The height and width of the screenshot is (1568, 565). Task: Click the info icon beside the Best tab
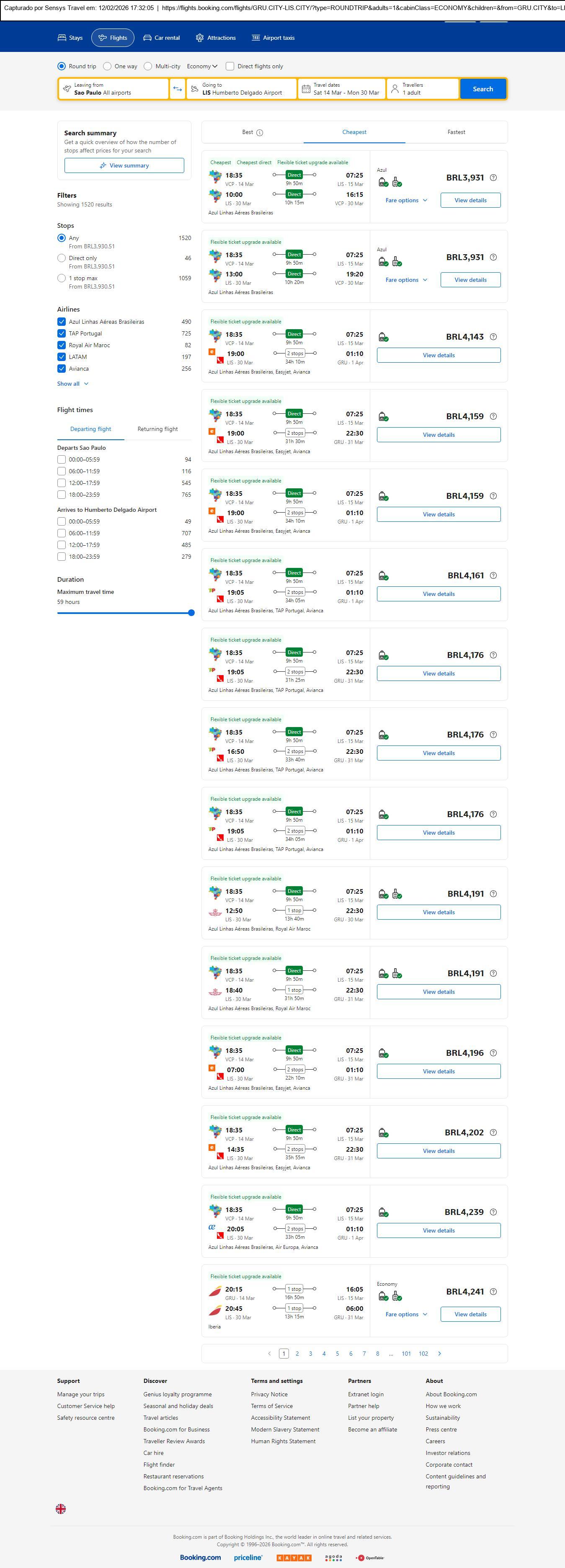[x=260, y=133]
